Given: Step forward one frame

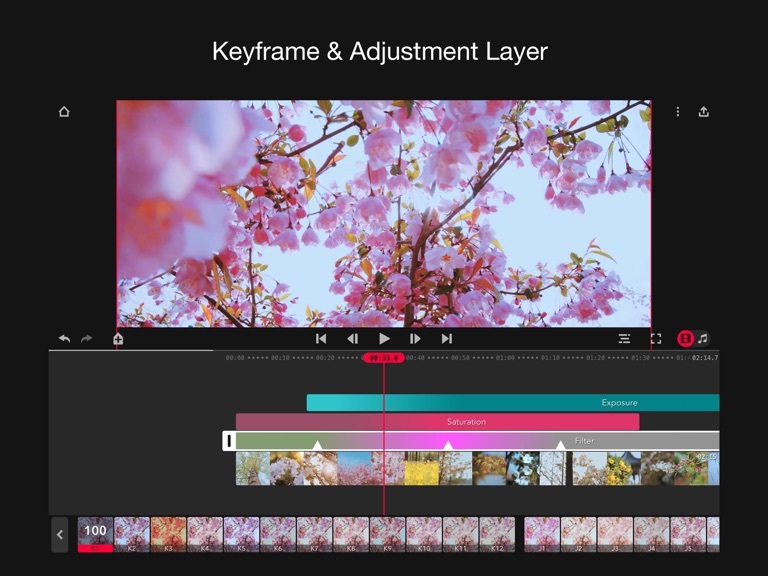Looking at the screenshot, I should coord(415,339).
